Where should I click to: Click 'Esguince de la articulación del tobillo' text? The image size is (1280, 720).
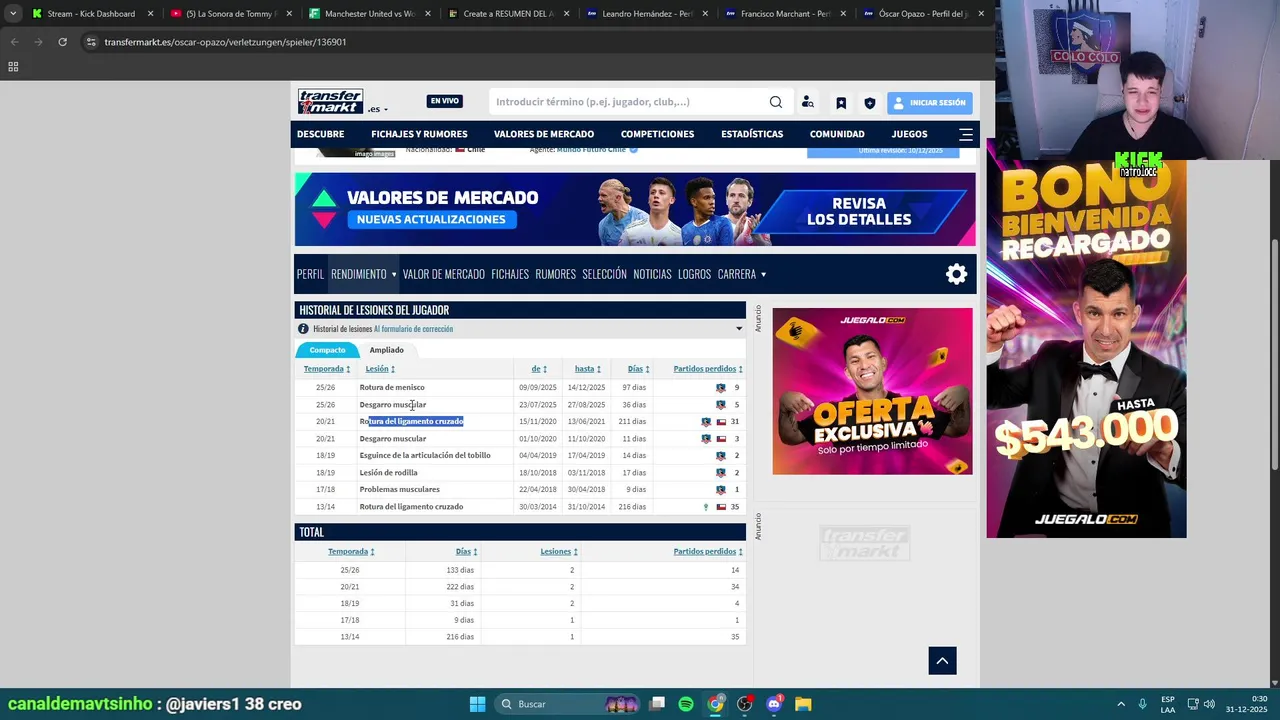tap(425, 456)
